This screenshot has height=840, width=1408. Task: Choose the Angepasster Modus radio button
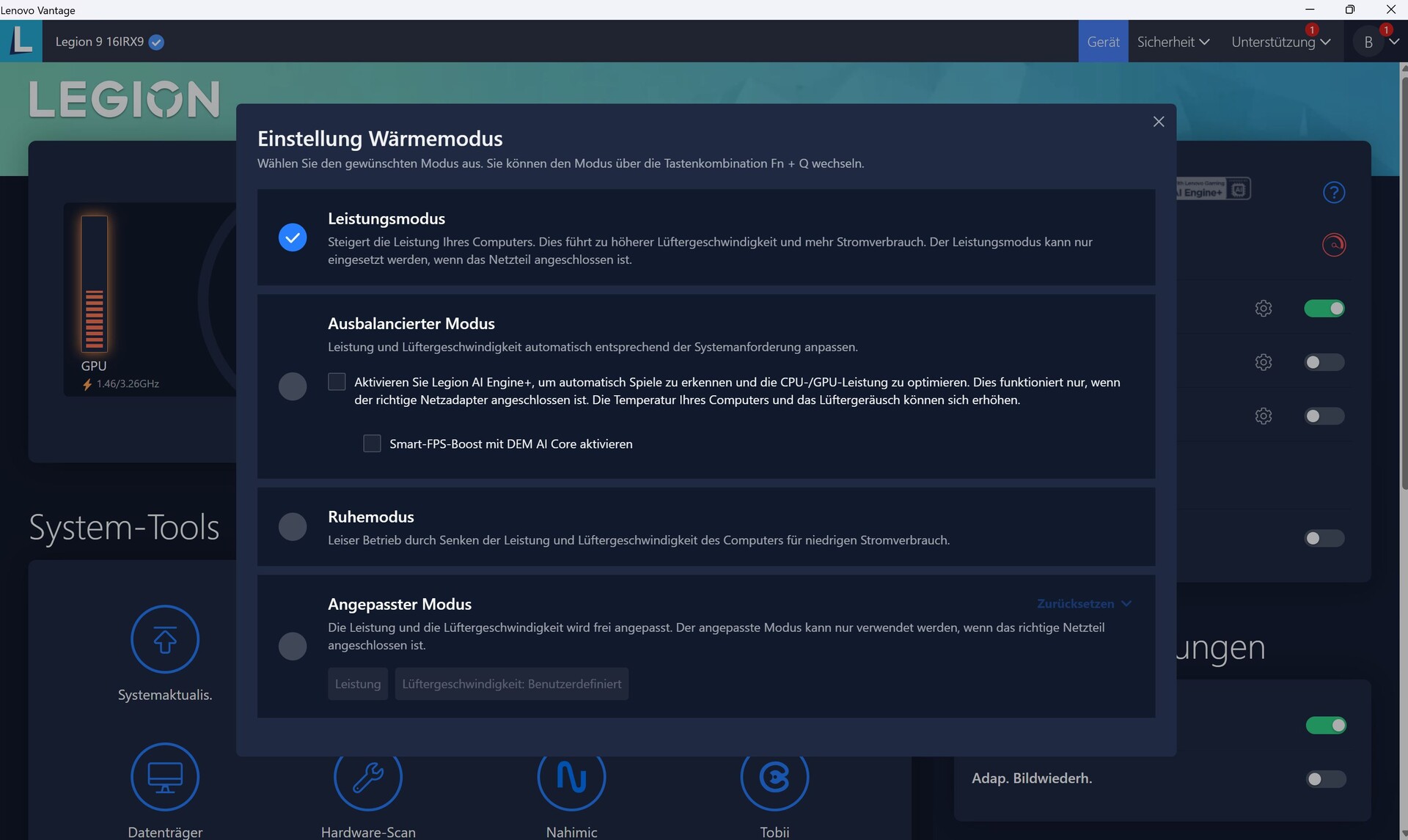click(x=292, y=646)
